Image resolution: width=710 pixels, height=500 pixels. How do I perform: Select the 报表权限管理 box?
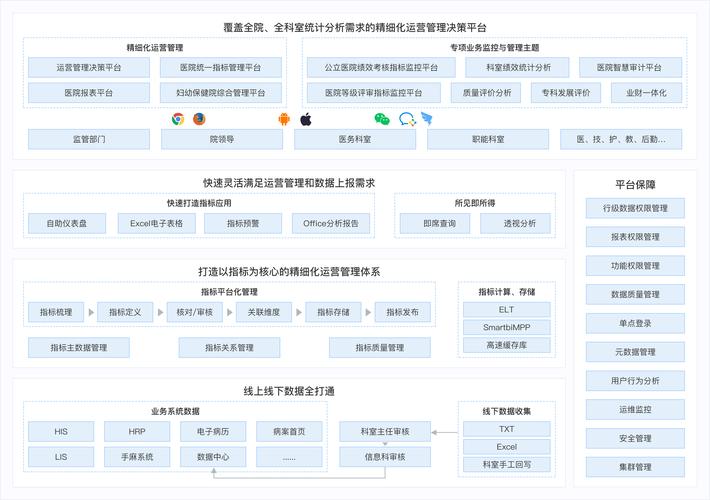(x=635, y=237)
